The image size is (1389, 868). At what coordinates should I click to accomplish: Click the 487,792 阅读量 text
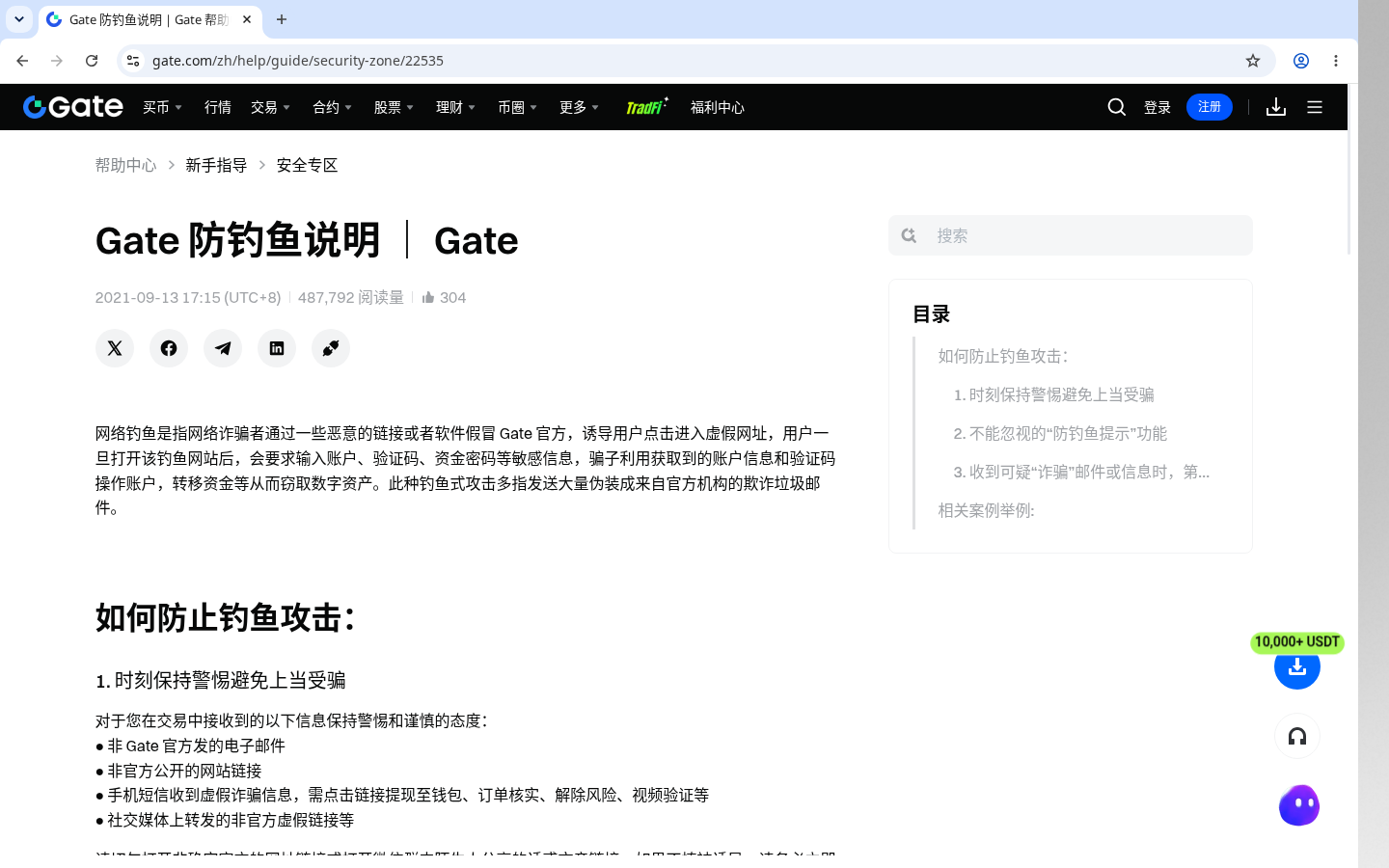(351, 297)
